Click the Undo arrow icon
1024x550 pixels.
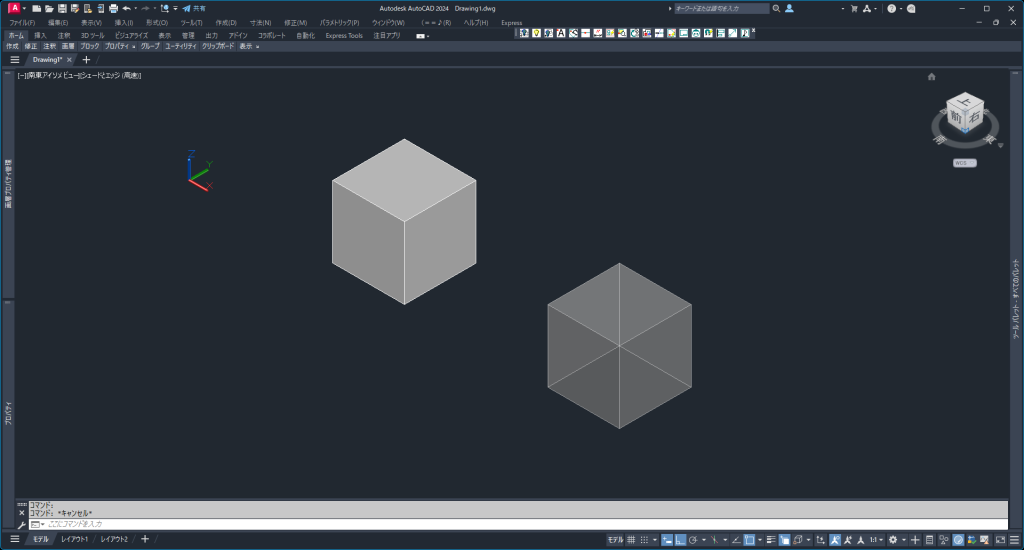[x=127, y=8]
